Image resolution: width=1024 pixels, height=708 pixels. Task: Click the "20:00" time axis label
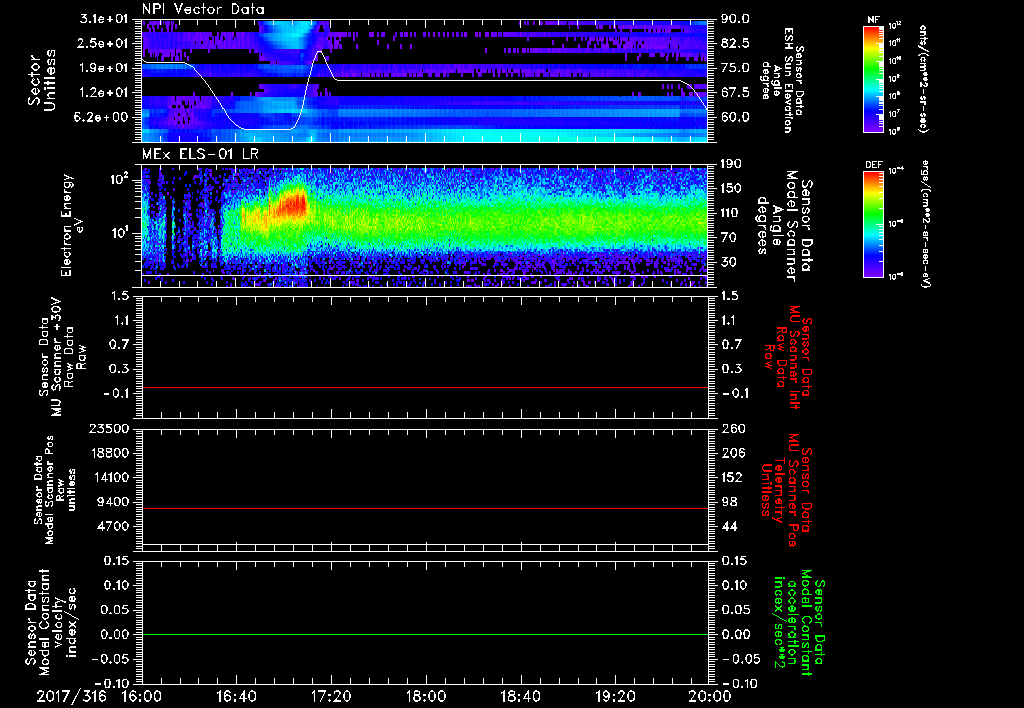pos(710,696)
